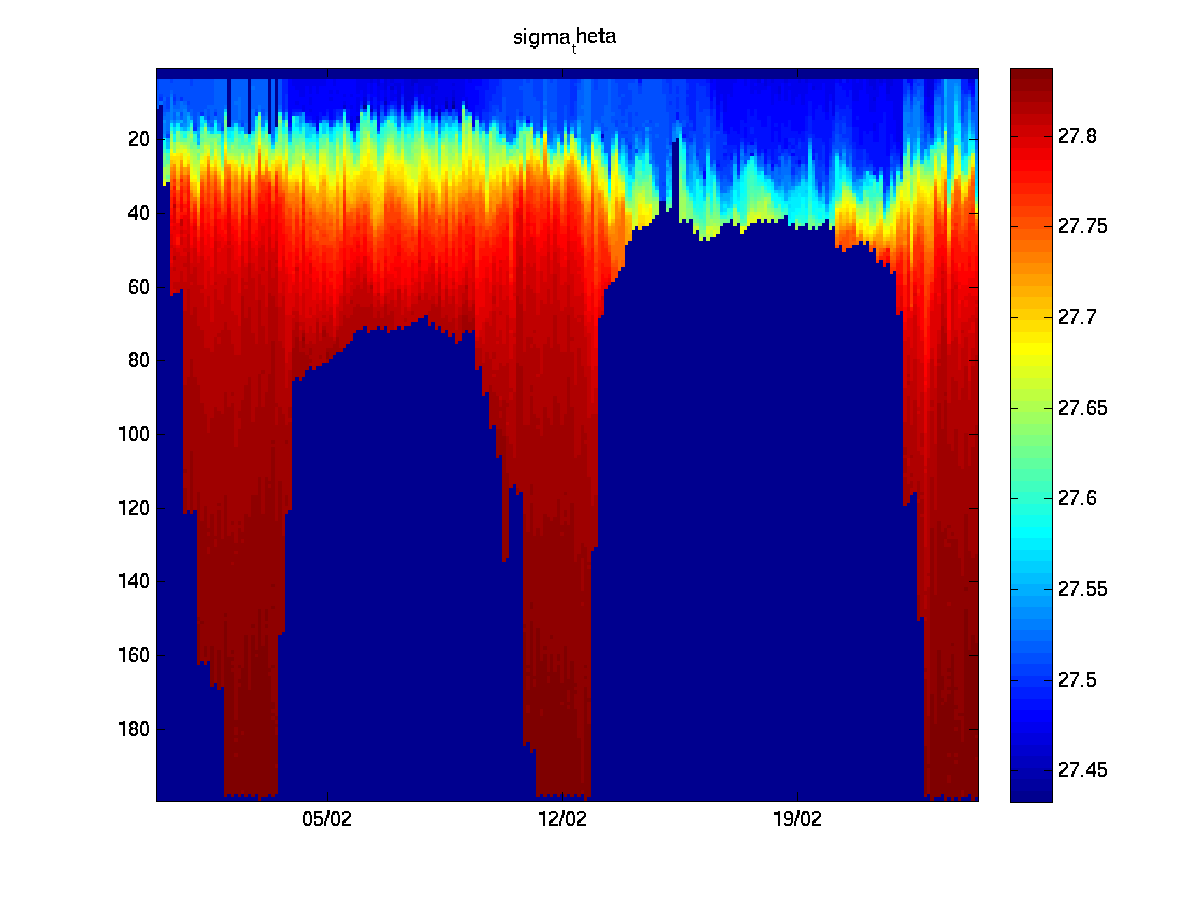The height and width of the screenshot is (900, 1200).
Task: Click the x-axis date label 05/02
Action: 327,820
